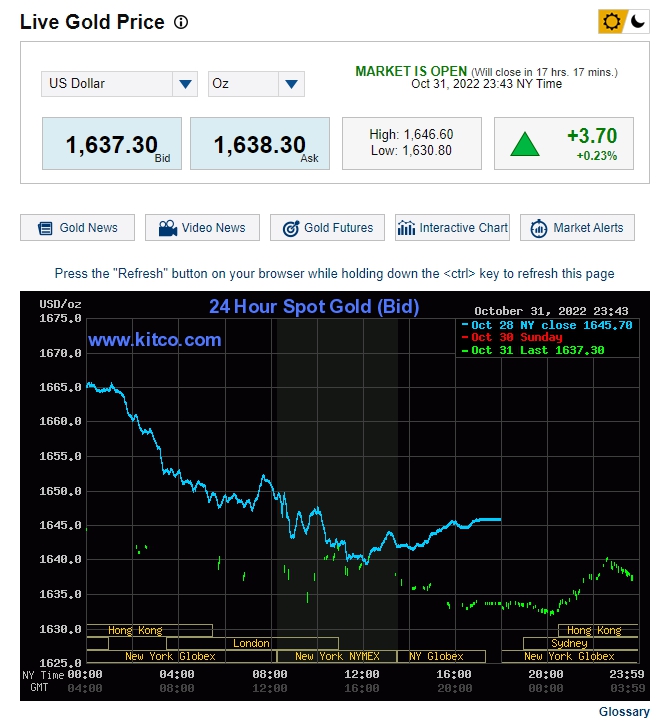662x723 pixels.
Task: Click the 1,637.30 Bid price box
Action: pyautogui.click(x=112, y=143)
